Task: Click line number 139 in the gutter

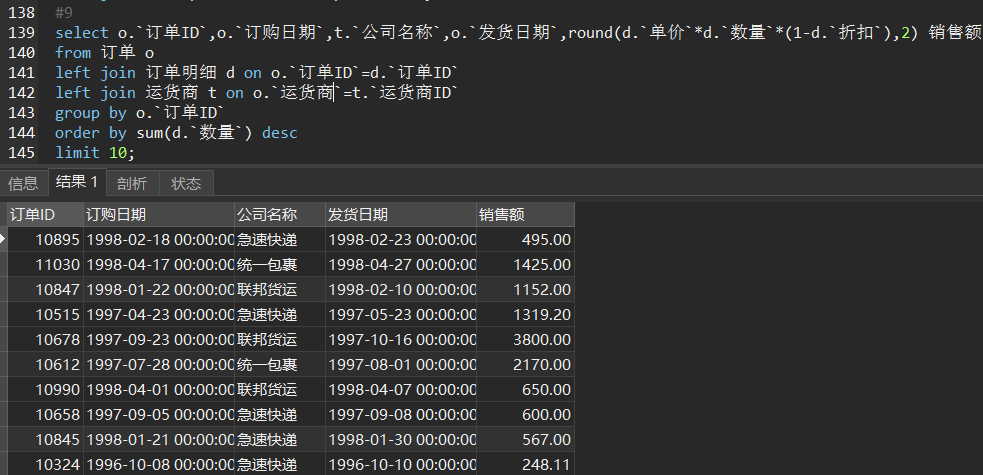Action: click(21, 33)
